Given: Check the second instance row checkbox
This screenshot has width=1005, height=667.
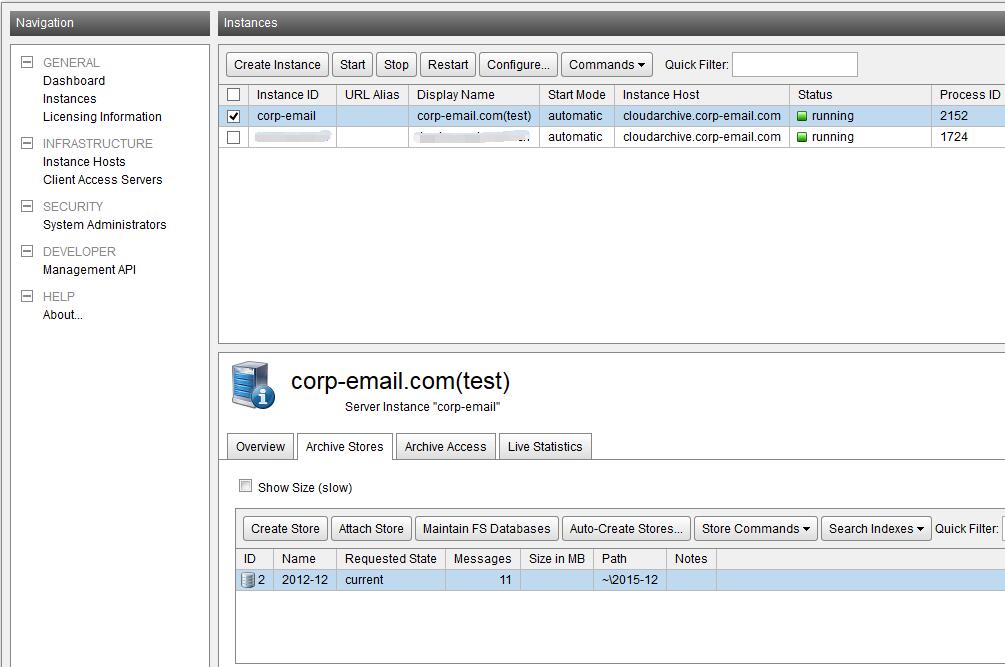Looking at the screenshot, I should coord(234,137).
